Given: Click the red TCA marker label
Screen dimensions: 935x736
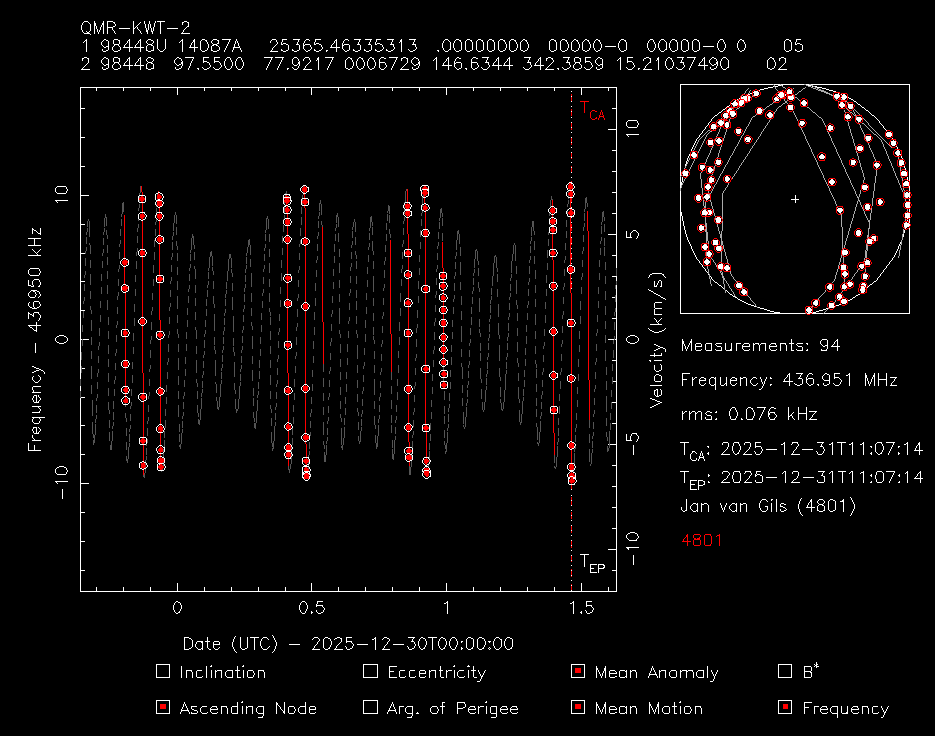Looking at the screenshot, I should [x=592, y=112].
